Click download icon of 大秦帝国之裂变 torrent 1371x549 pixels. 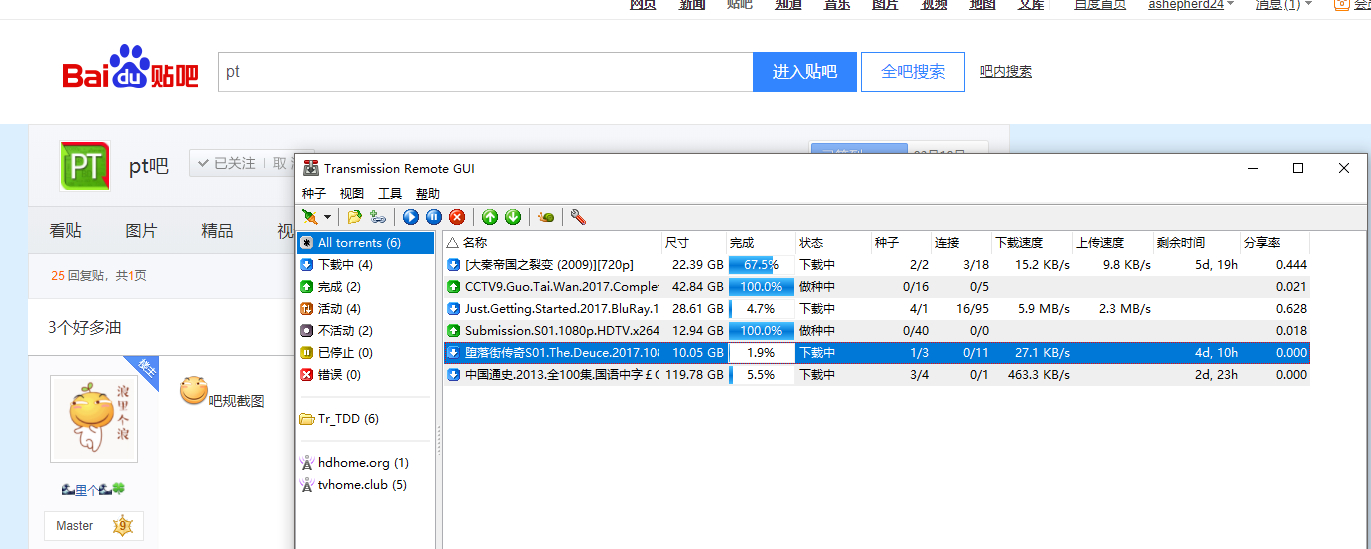(x=454, y=264)
